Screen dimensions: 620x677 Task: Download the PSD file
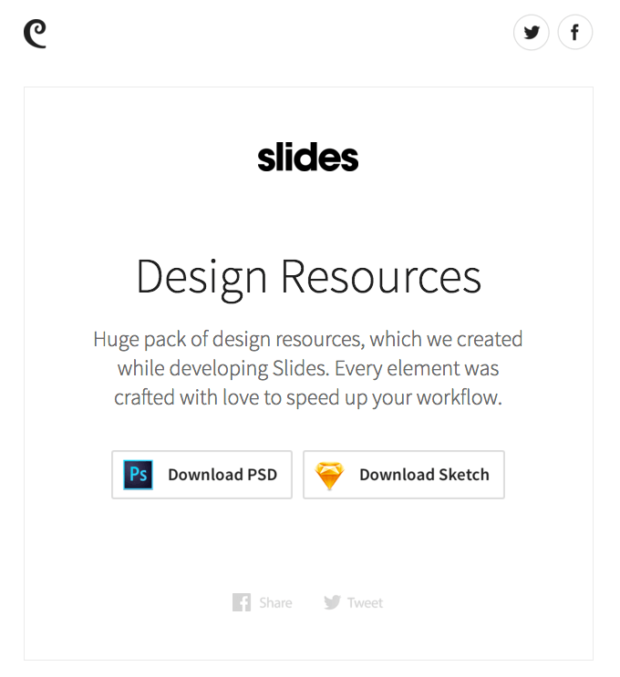pos(202,475)
